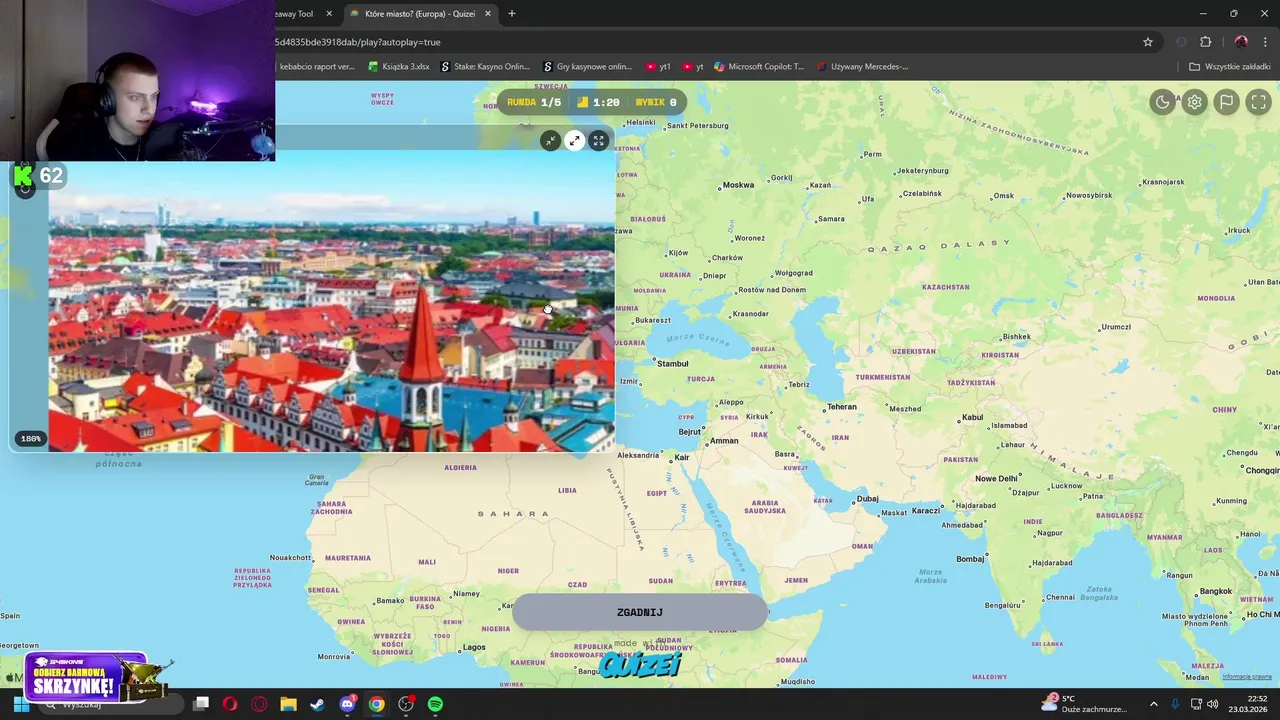Open 'Gry kasynowe onlin...' bookmark
Screen dimensions: 1280x720
tap(587, 67)
